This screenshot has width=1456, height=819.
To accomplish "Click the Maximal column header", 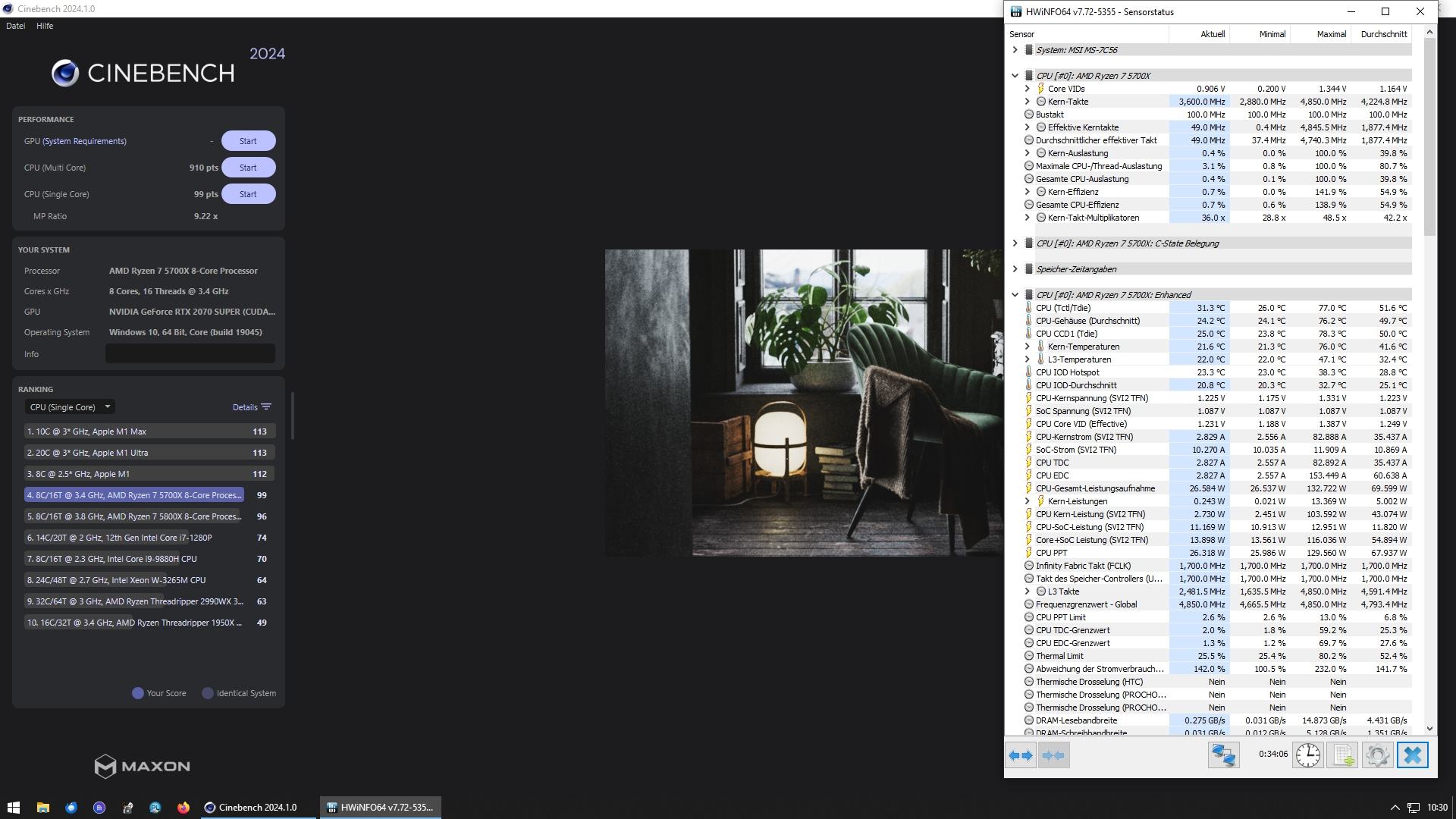I will tap(1320, 34).
